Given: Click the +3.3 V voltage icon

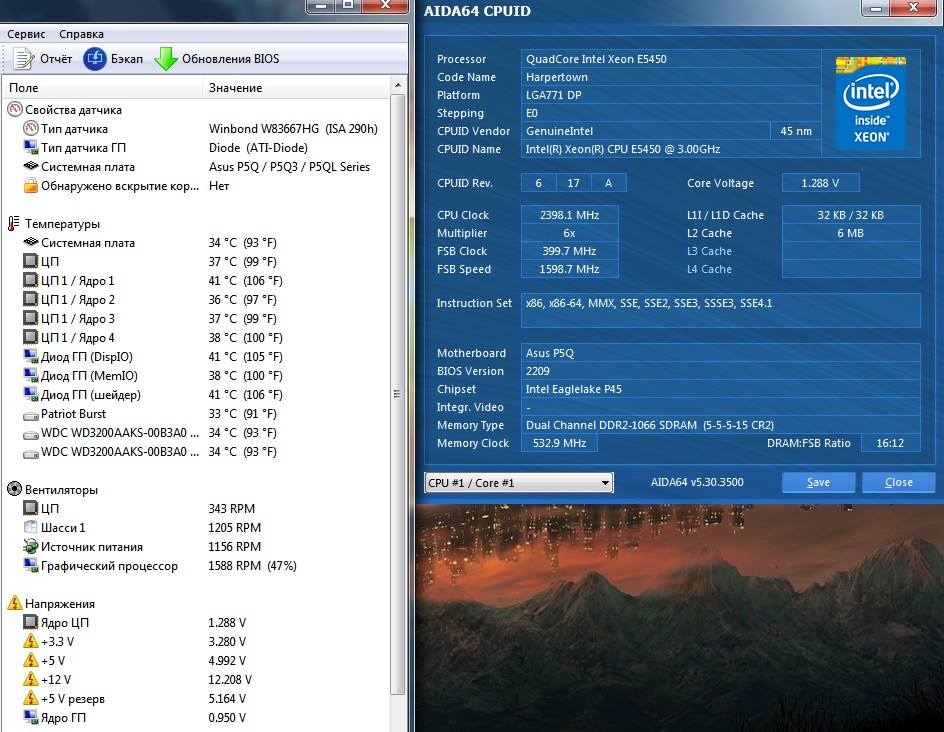Looking at the screenshot, I should (31, 641).
